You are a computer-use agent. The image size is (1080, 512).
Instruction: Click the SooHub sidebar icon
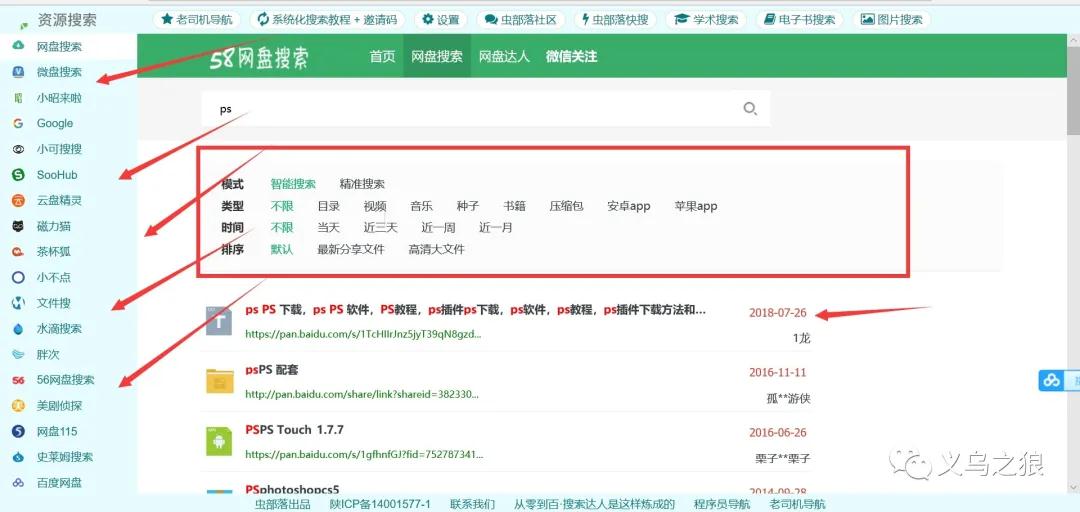click(x=18, y=175)
